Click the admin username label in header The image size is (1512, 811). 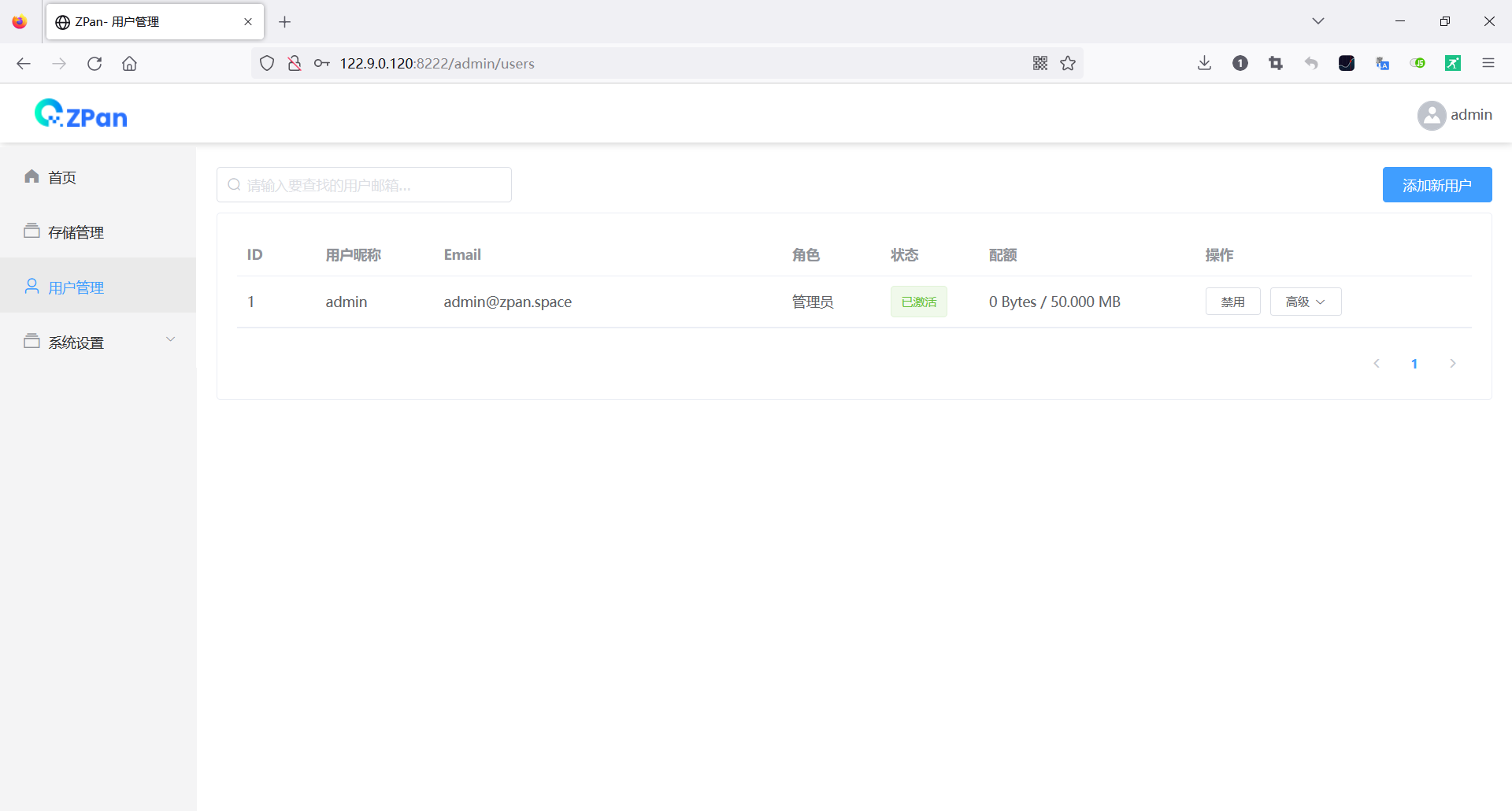coord(1471,115)
